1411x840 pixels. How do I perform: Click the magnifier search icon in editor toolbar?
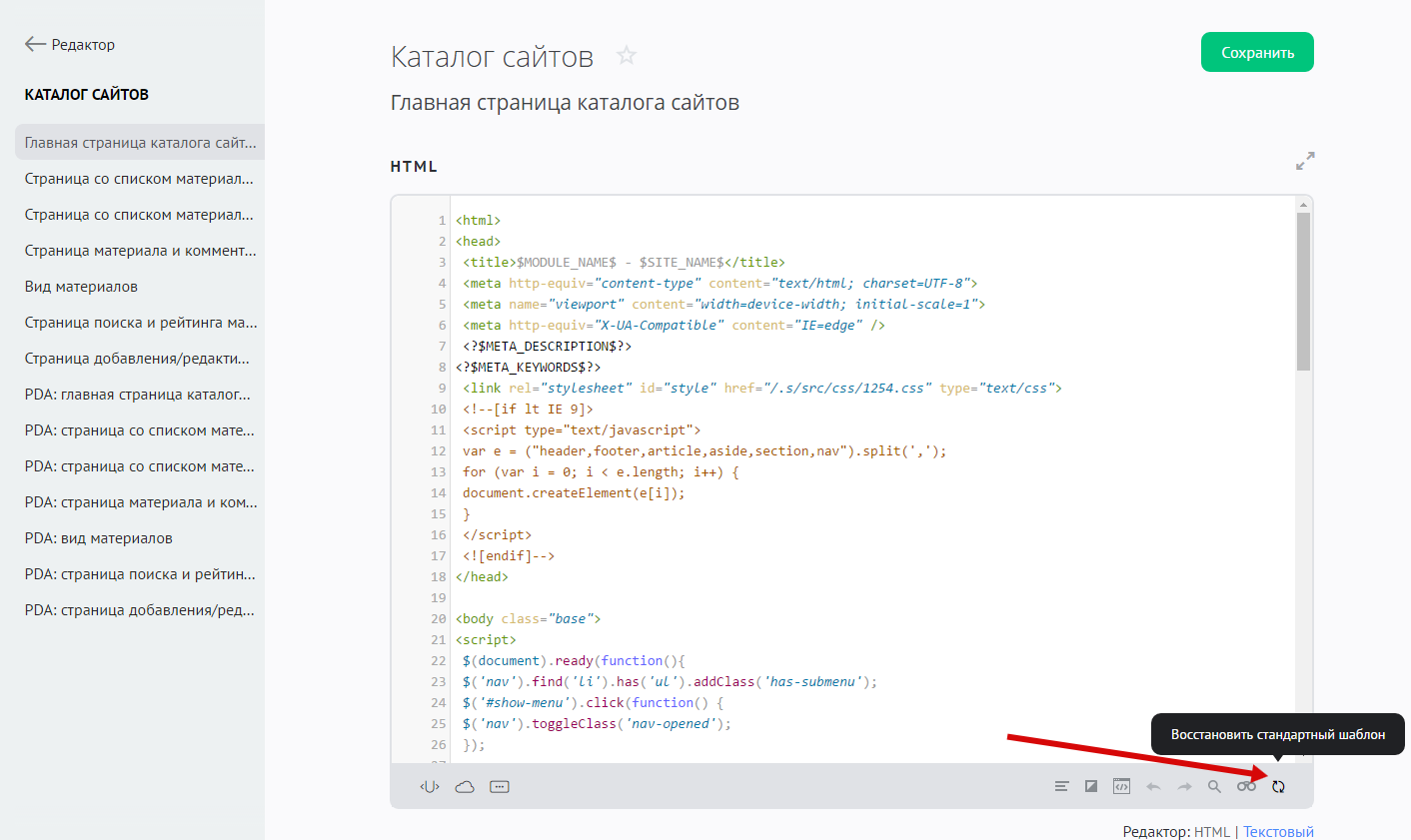click(1214, 787)
